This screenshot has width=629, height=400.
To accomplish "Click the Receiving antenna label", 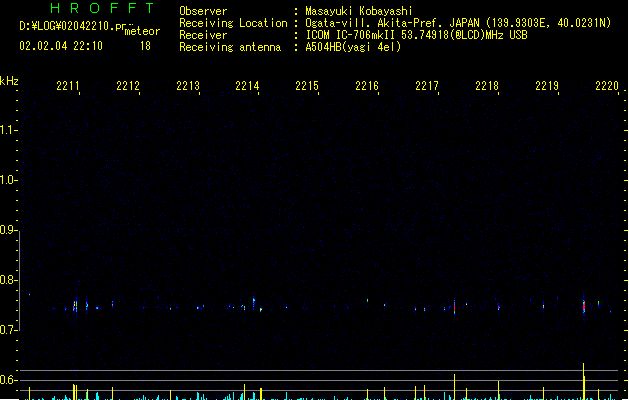I will coord(230,47).
